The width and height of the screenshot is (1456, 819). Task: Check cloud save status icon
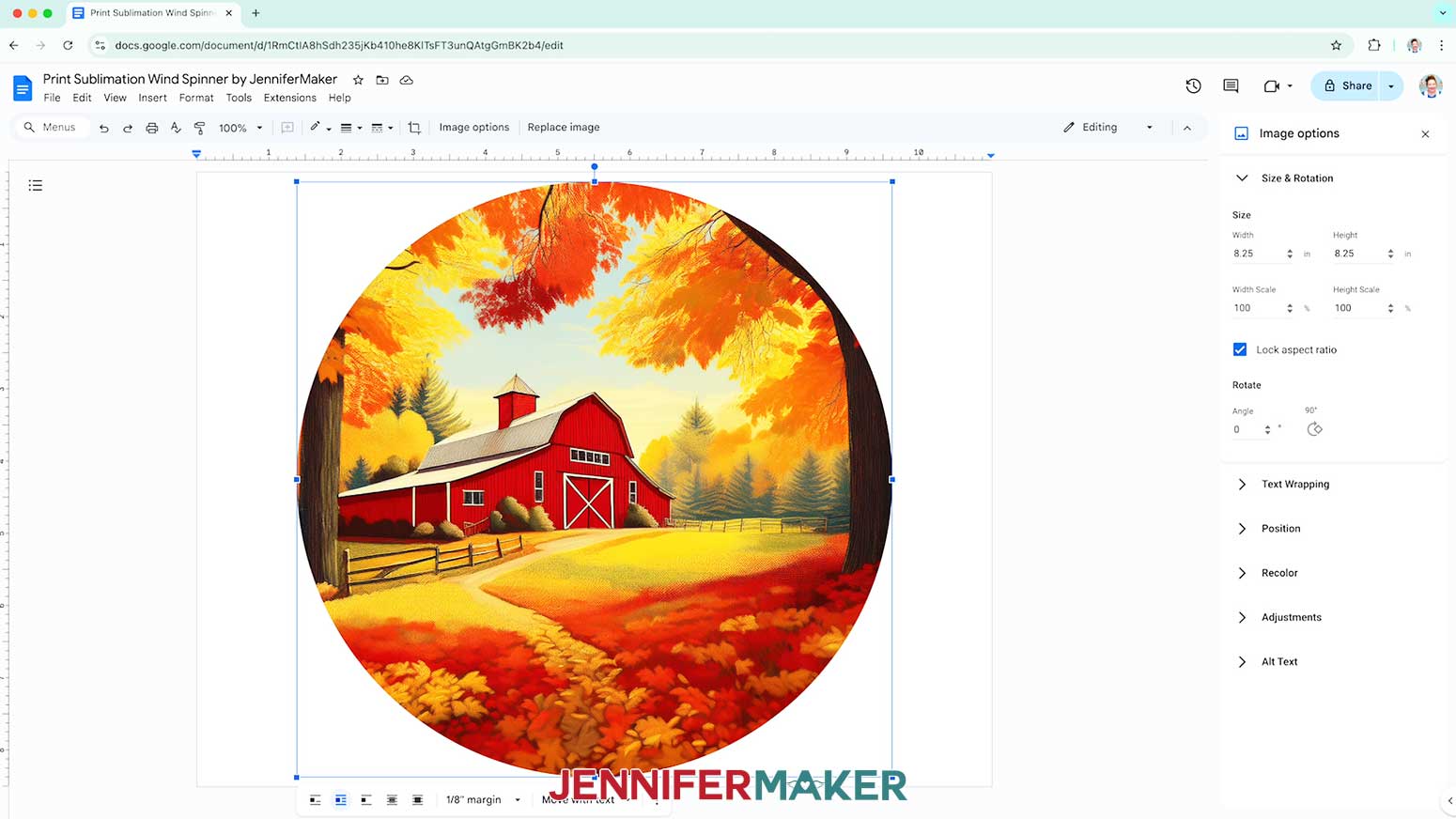(407, 80)
